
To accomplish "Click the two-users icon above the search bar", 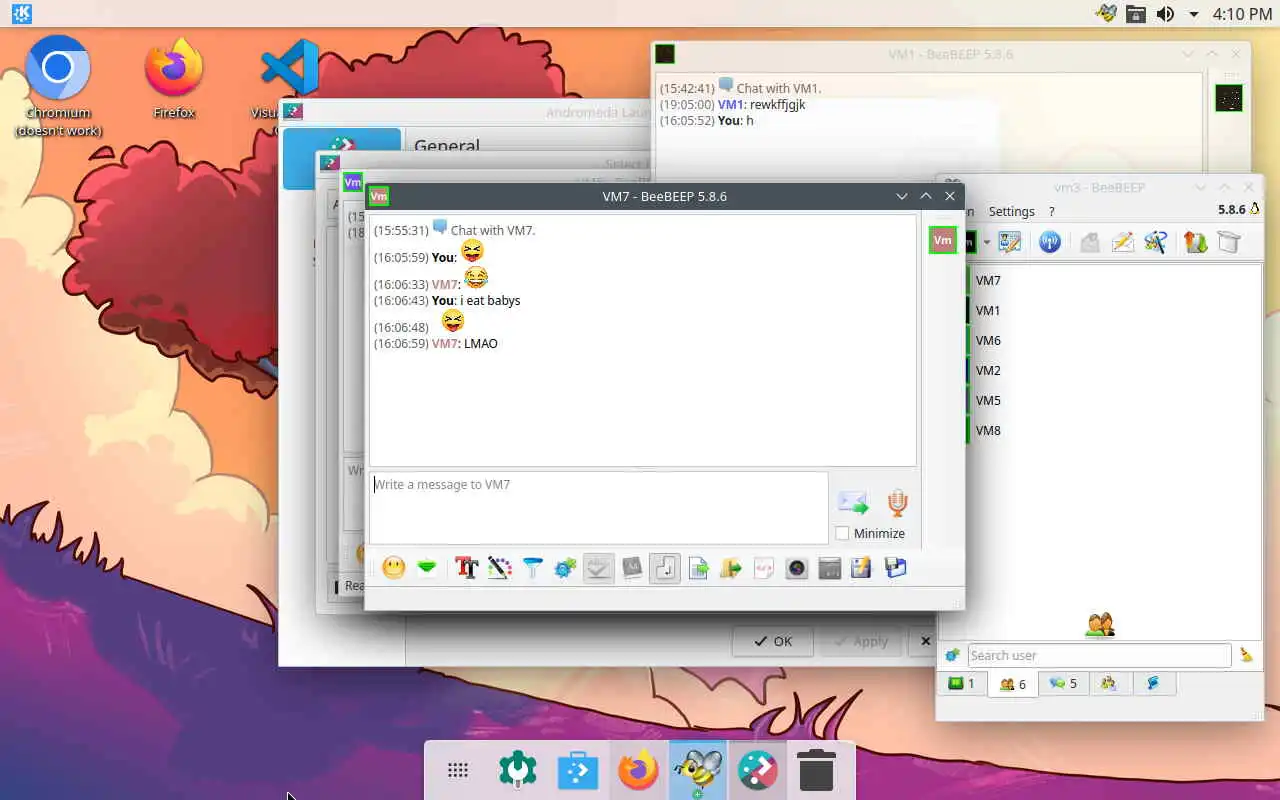I will click(x=1100, y=626).
